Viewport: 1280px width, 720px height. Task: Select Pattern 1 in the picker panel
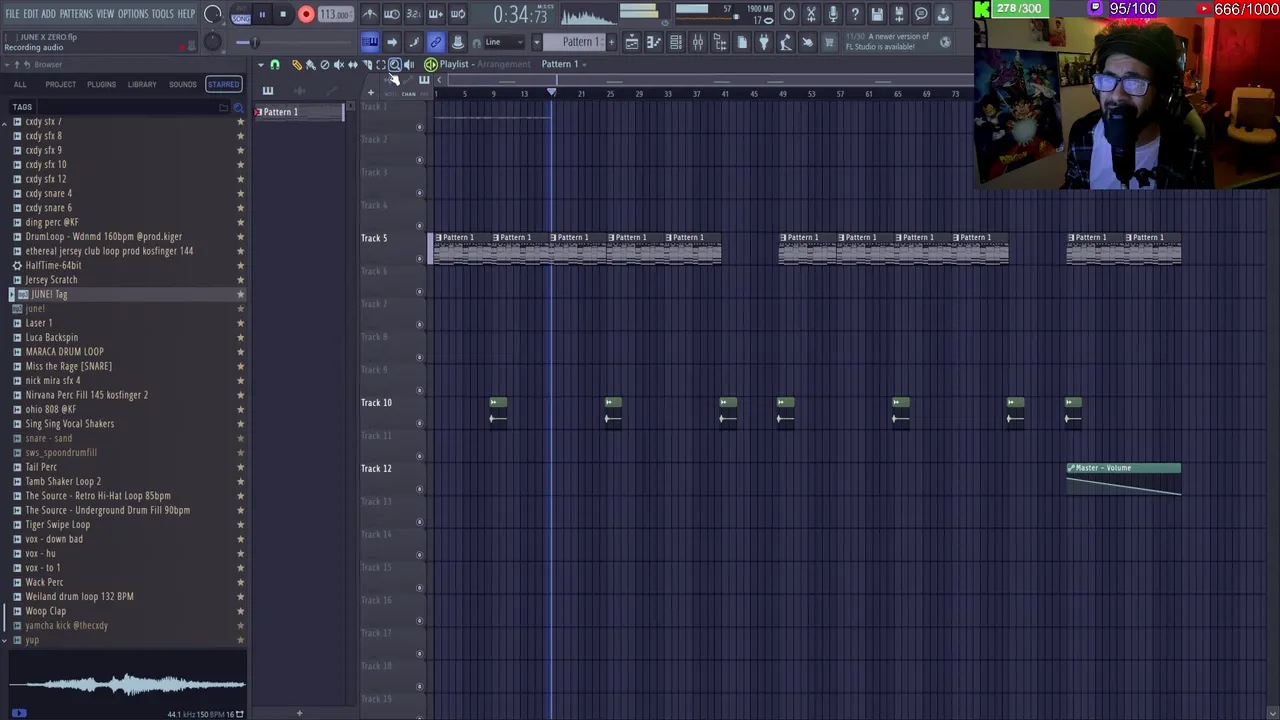(x=299, y=112)
